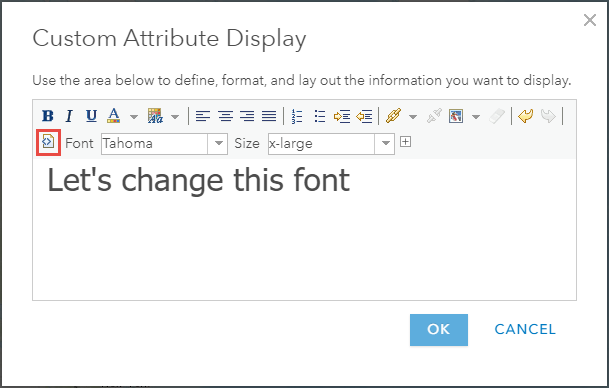
Task: Open foreground color dropdown arrow
Action: pyautogui.click(x=134, y=117)
